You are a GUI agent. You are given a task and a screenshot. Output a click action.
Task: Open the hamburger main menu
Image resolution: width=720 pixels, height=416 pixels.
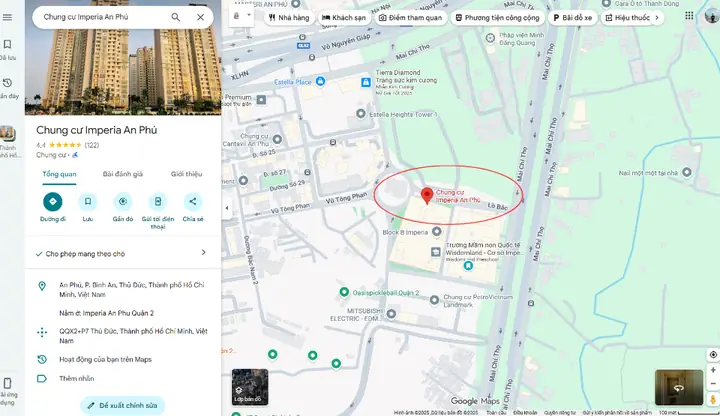pyautogui.click(x=7, y=17)
